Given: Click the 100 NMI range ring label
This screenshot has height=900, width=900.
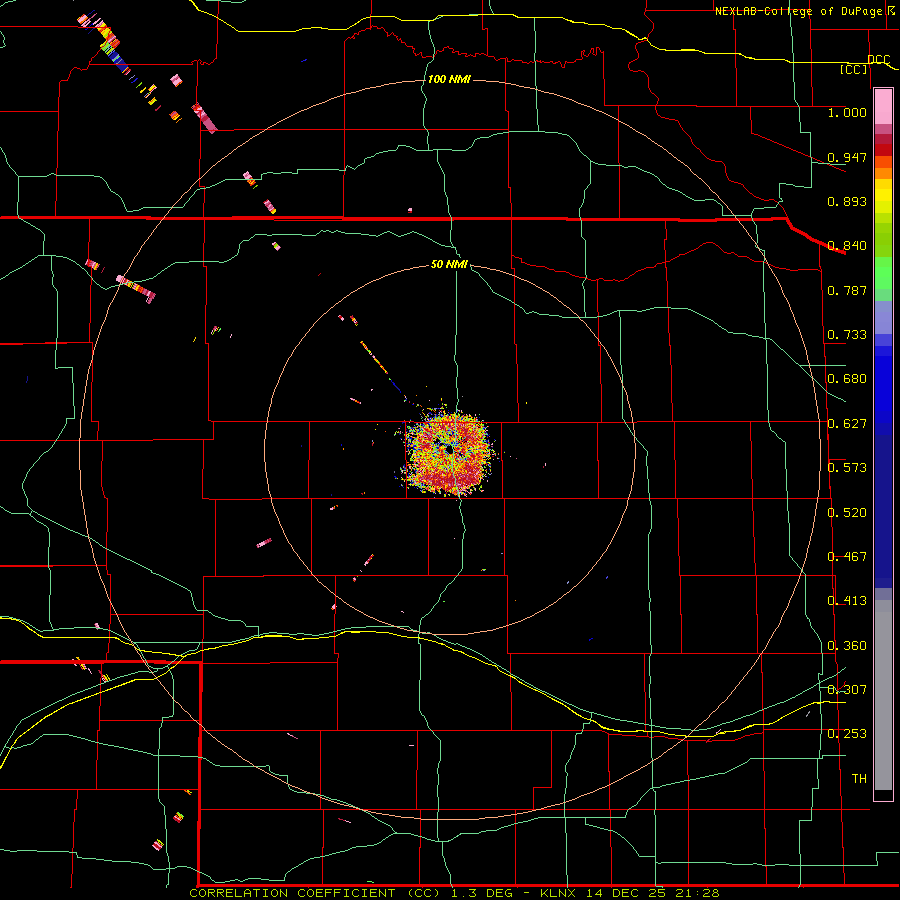Looking at the screenshot, I should tap(449, 79).
